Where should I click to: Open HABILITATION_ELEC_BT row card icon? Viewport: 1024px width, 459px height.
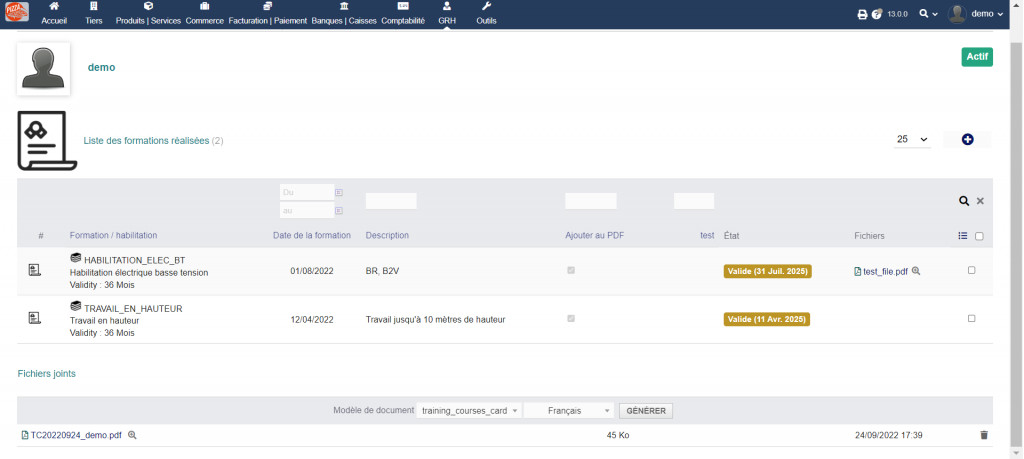point(34,270)
